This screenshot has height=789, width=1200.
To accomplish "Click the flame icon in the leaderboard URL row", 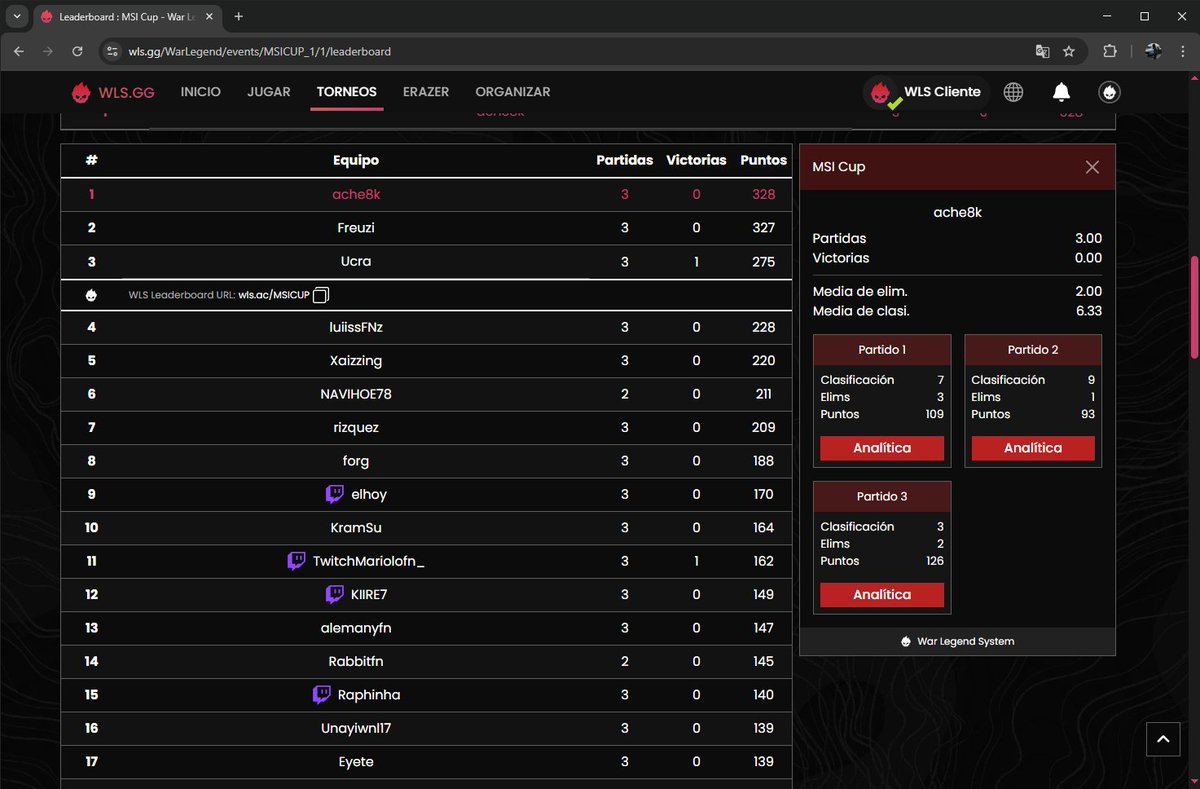I will pyautogui.click(x=91, y=295).
